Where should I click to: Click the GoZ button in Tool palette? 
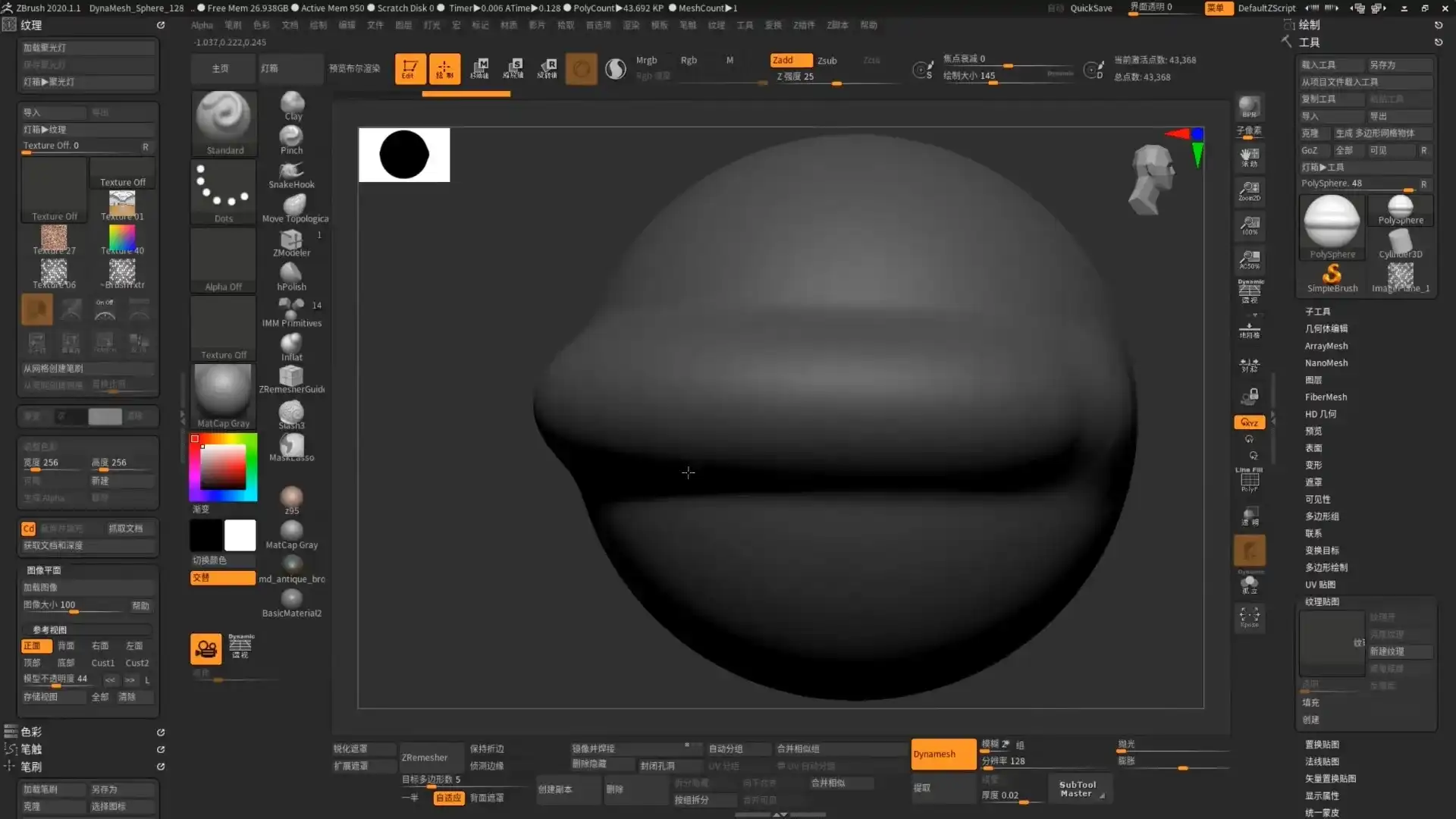1312,150
